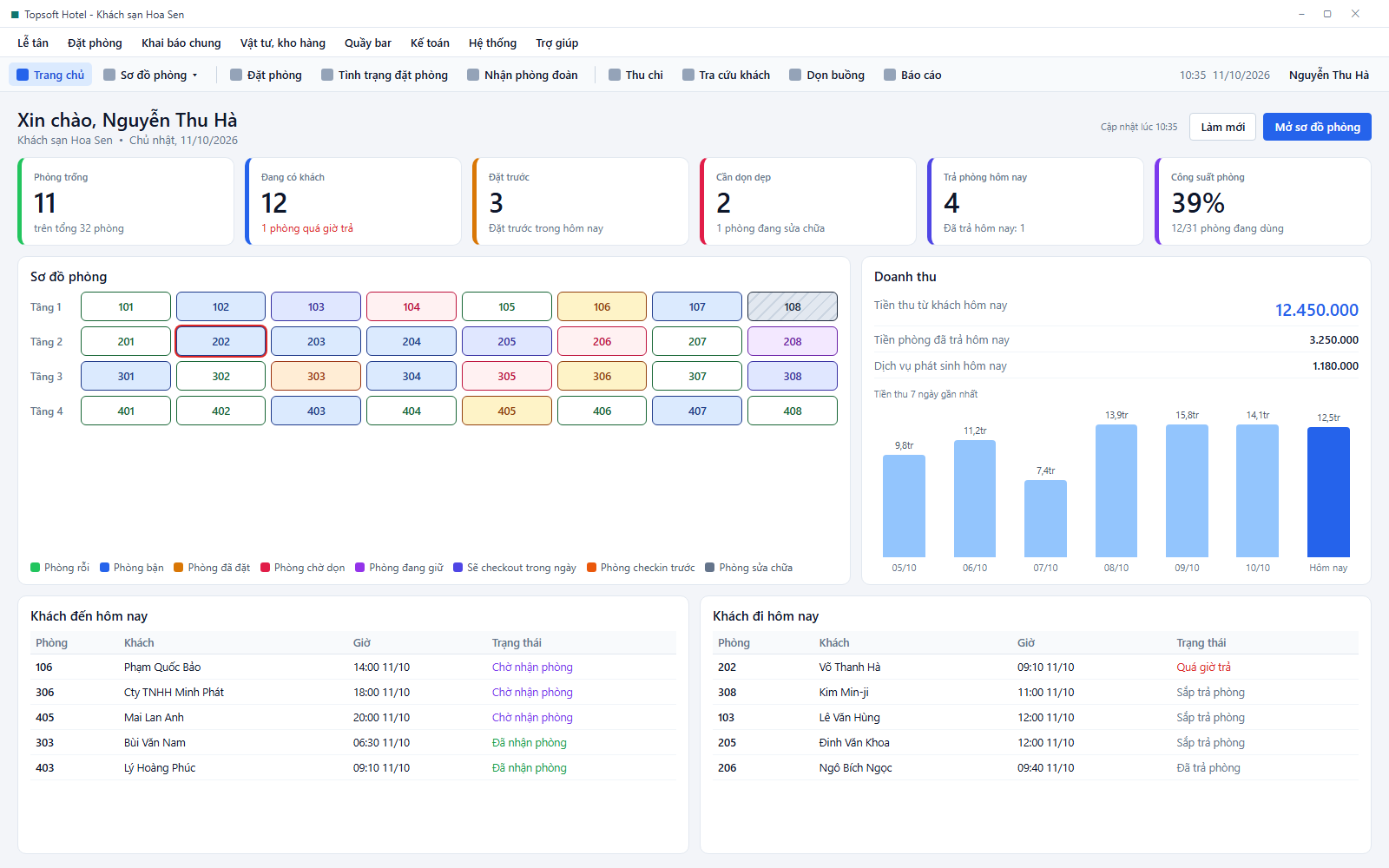Viewport: 1389px width, 868px height.
Task: Click the 08/10 revenue bar
Action: tap(1116, 491)
